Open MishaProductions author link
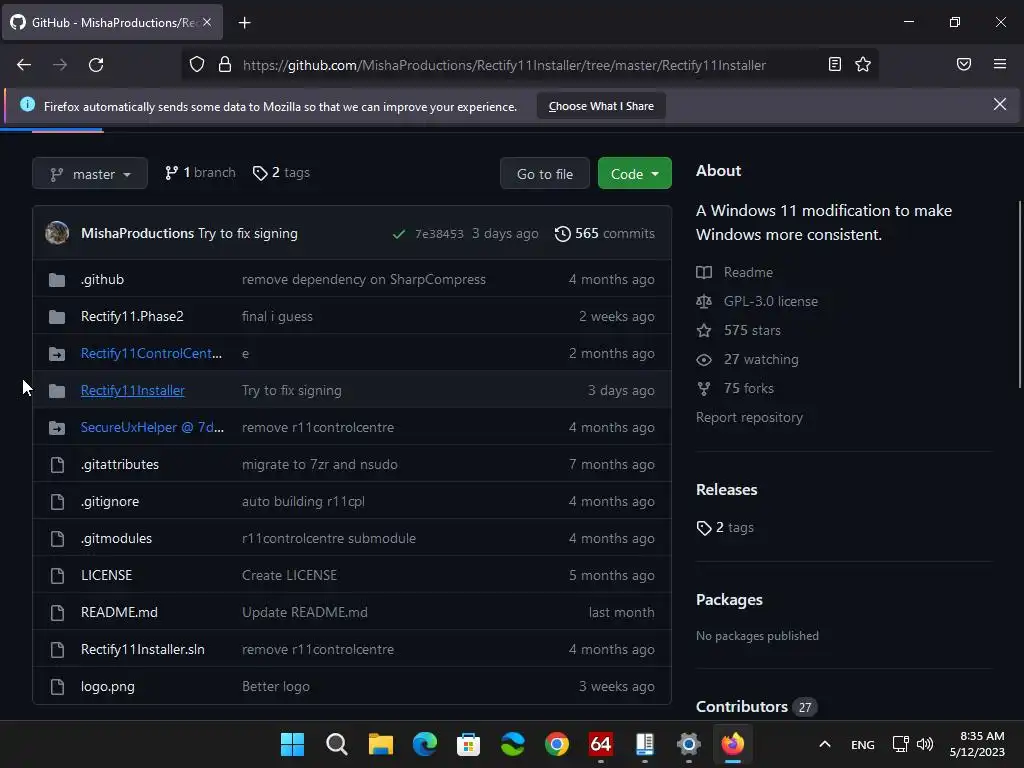1024x768 pixels. point(137,233)
